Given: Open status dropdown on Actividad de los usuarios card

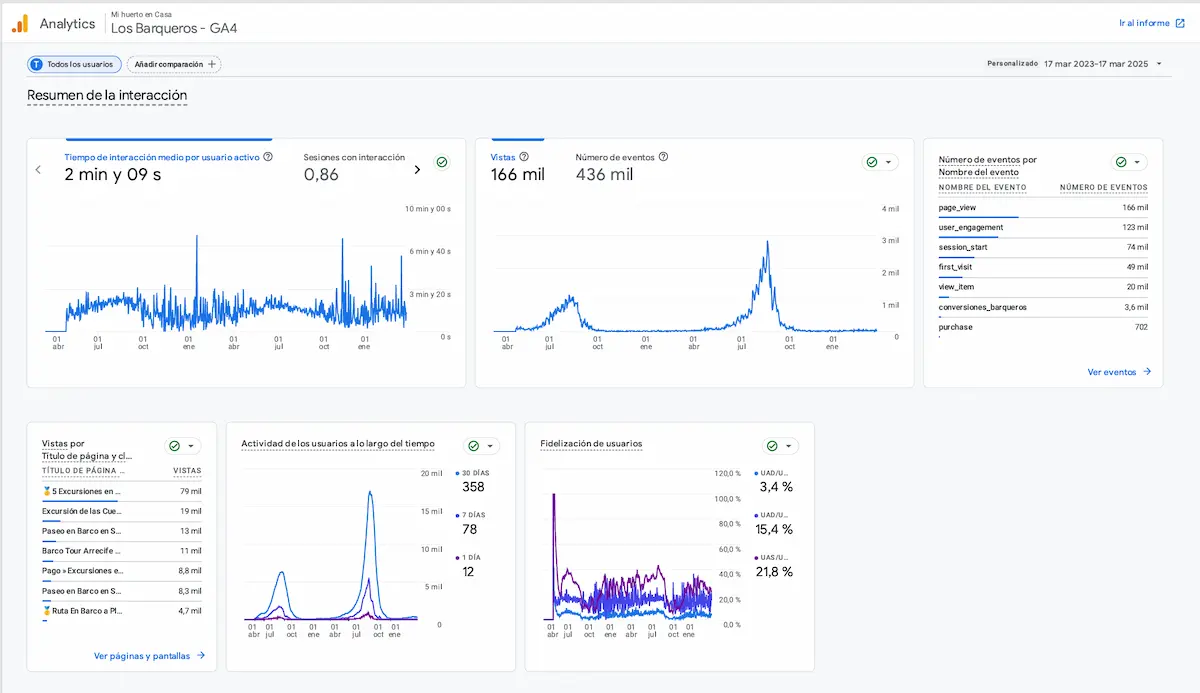Looking at the screenshot, I should (481, 446).
